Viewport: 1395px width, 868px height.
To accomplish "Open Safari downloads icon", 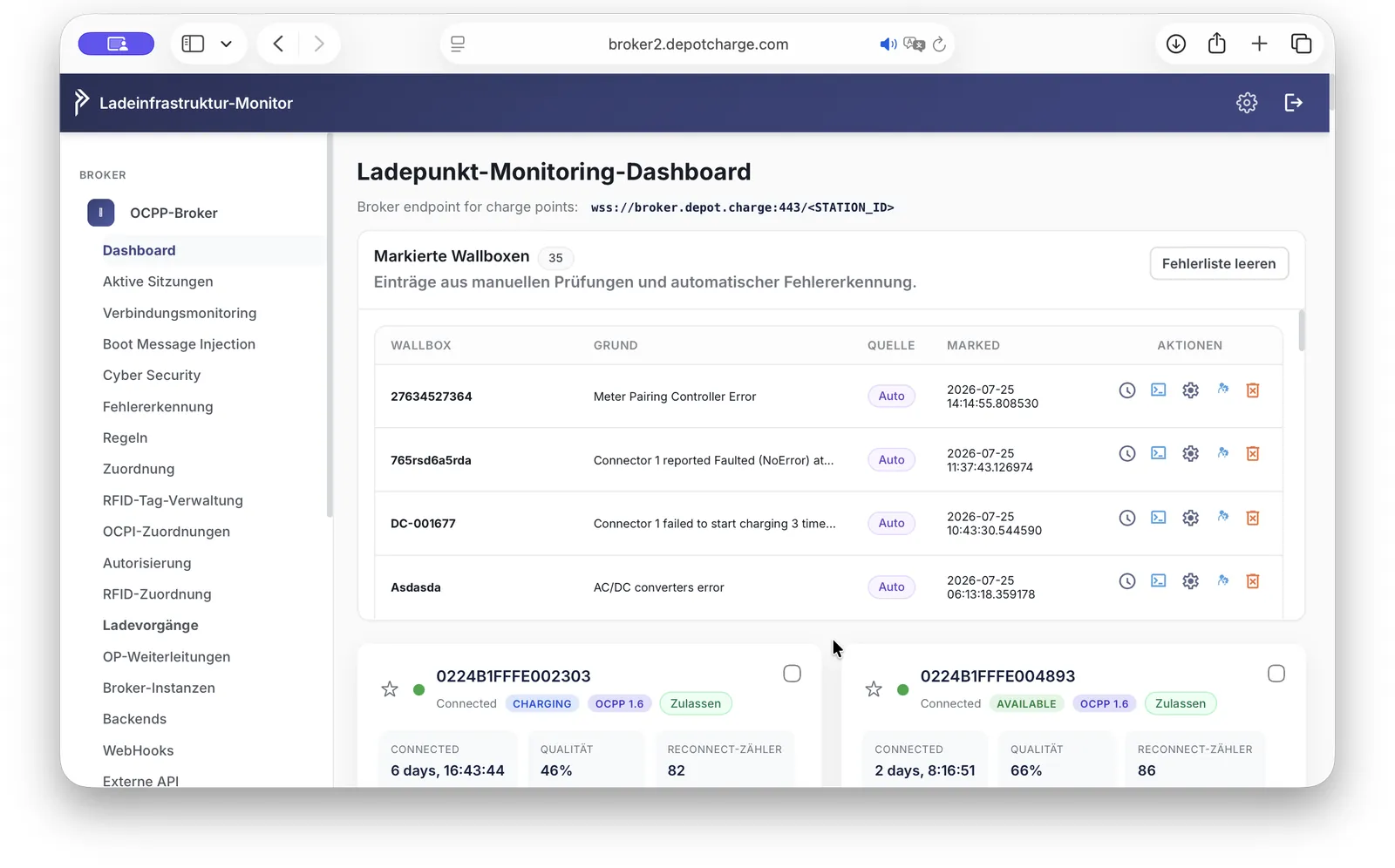I will (x=1176, y=44).
